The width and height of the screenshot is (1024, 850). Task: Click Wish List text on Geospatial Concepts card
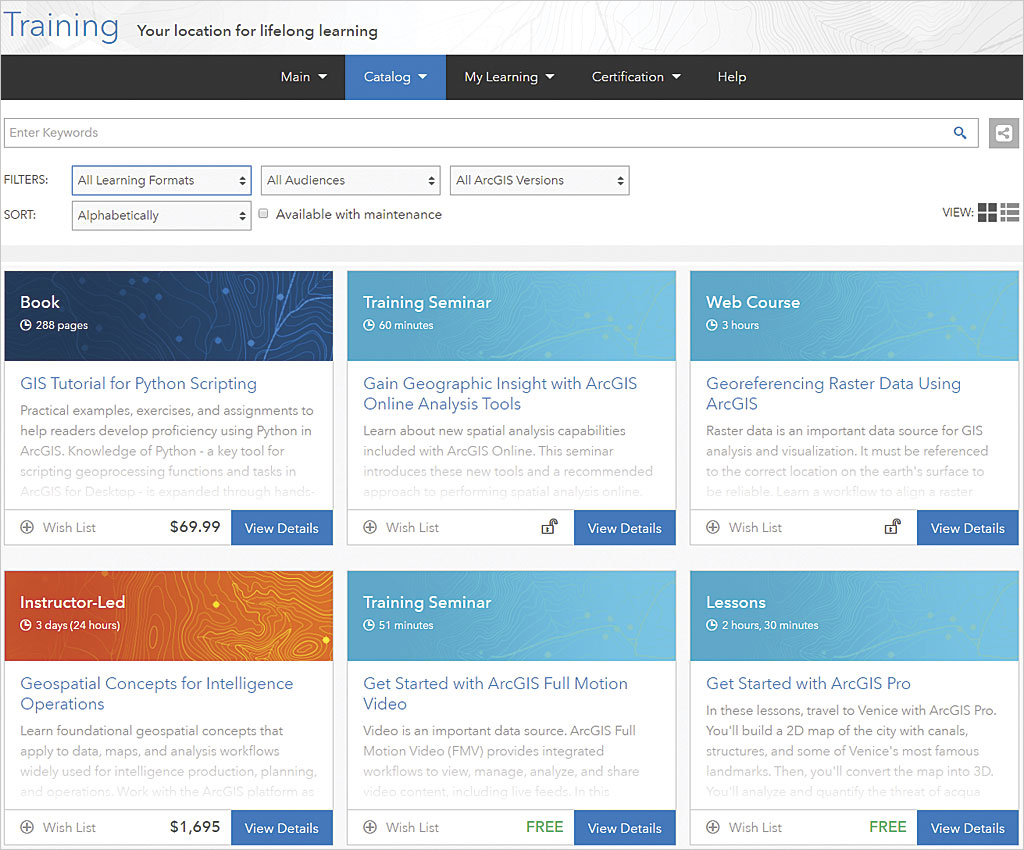click(69, 827)
